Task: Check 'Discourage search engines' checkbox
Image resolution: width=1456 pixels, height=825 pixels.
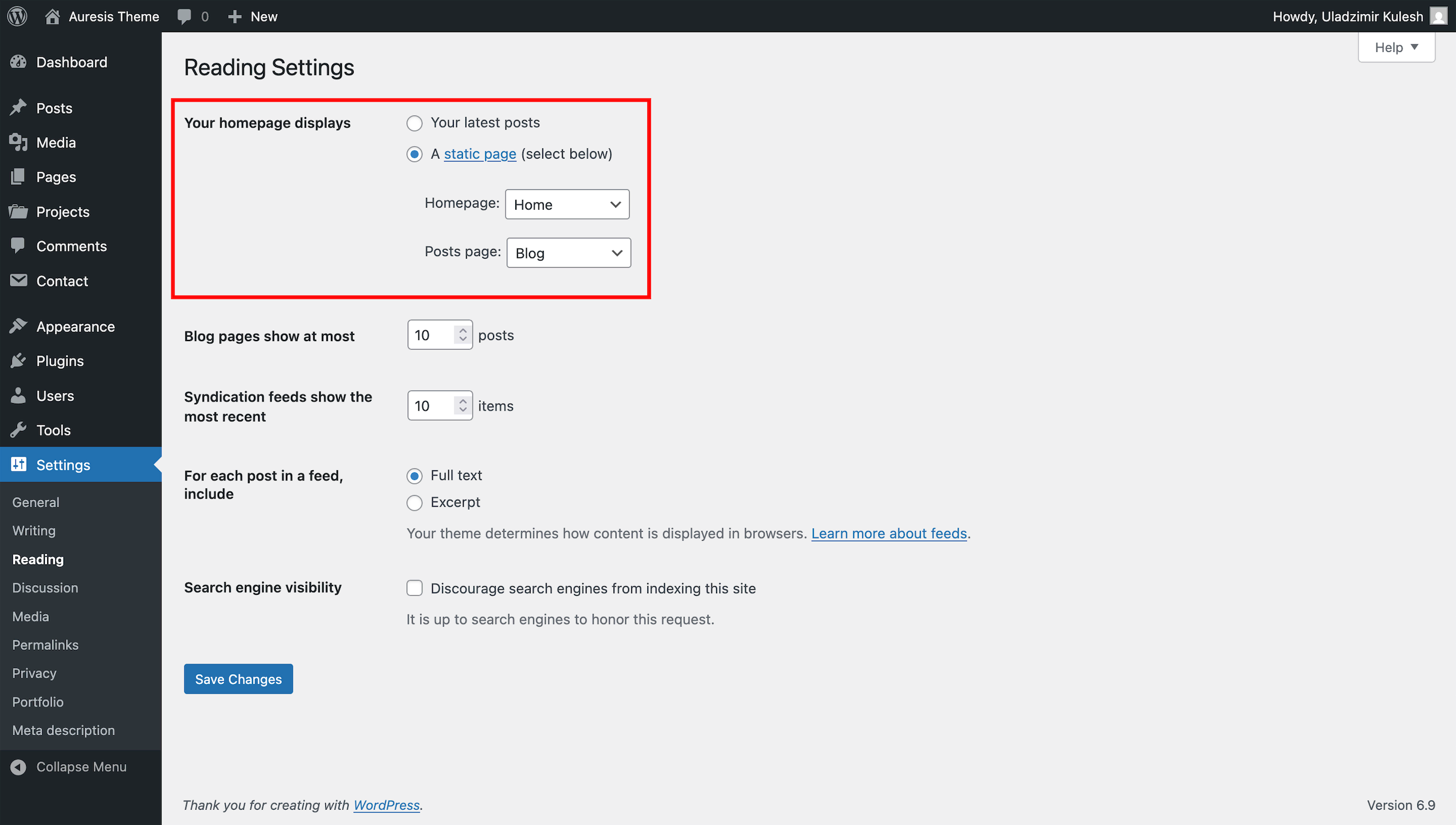Action: [415, 588]
